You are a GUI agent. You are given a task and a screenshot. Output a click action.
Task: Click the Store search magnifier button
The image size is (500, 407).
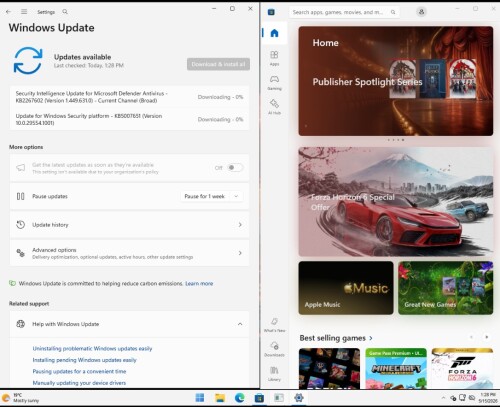click(393, 12)
